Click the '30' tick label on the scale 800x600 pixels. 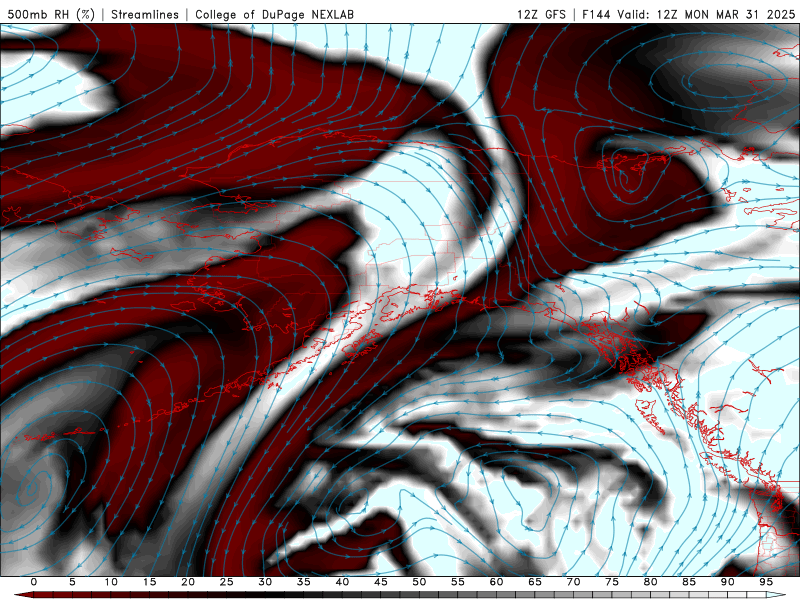[x=265, y=582]
